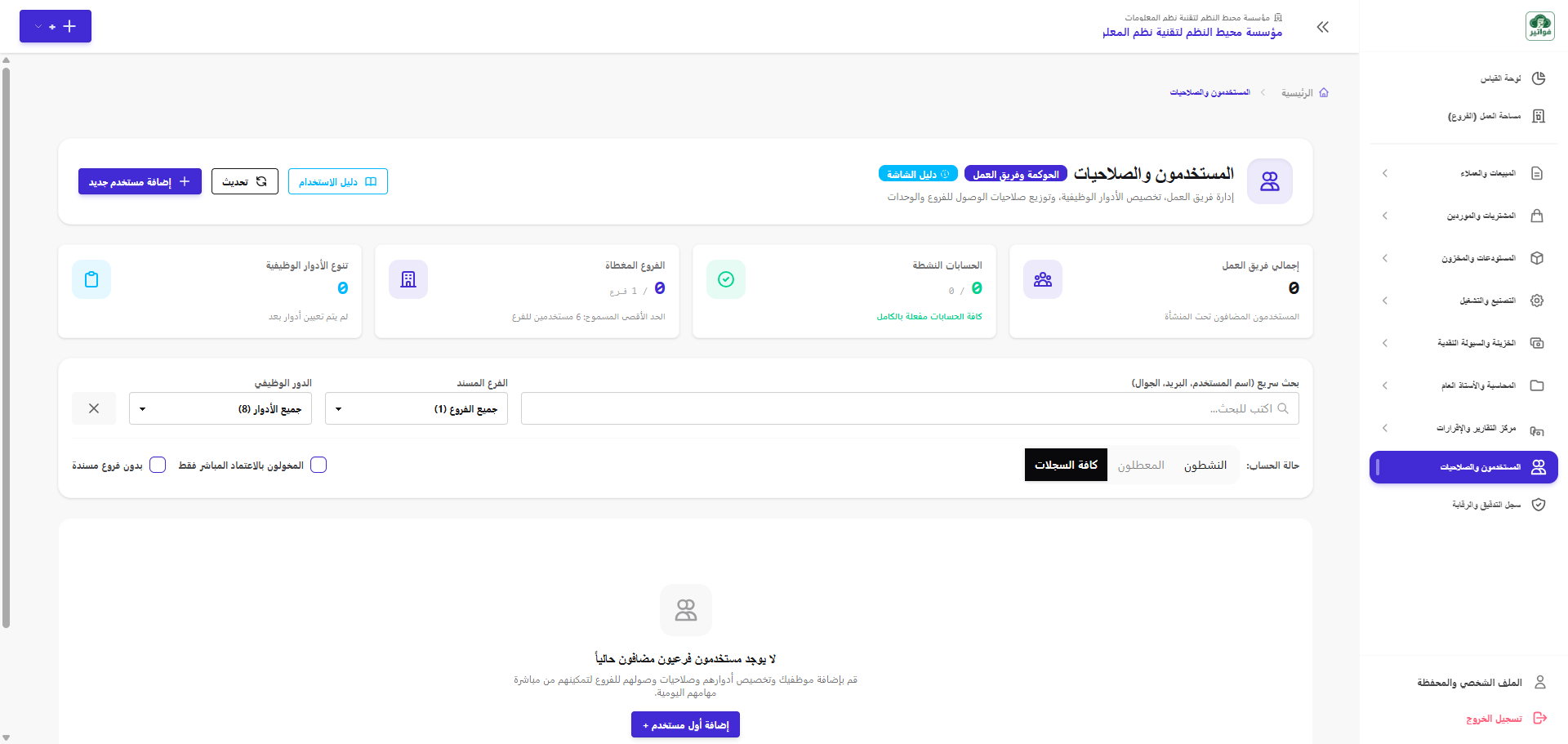Click إضافة أول مستخدم button

[685, 724]
